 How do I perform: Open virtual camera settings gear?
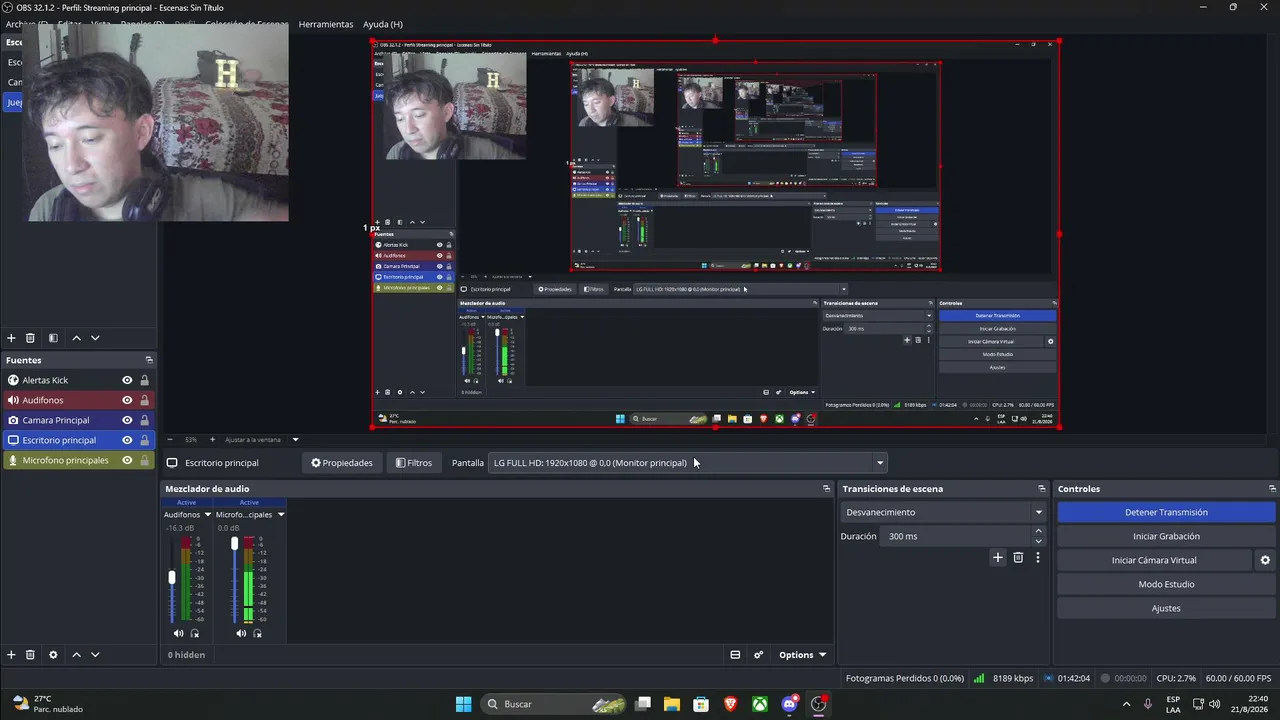[x=1265, y=561]
